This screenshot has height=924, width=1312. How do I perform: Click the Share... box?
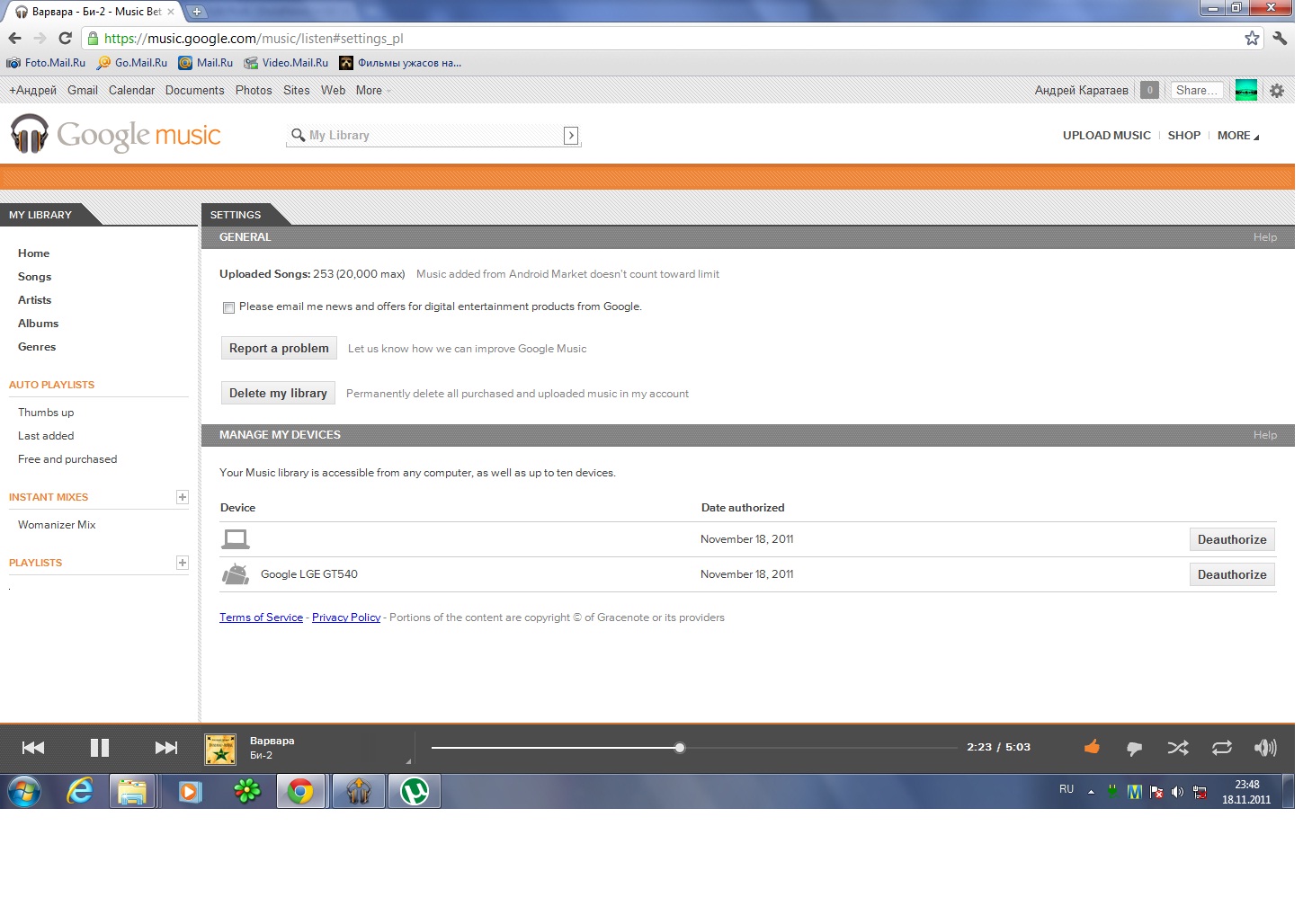click(1196, 90)
